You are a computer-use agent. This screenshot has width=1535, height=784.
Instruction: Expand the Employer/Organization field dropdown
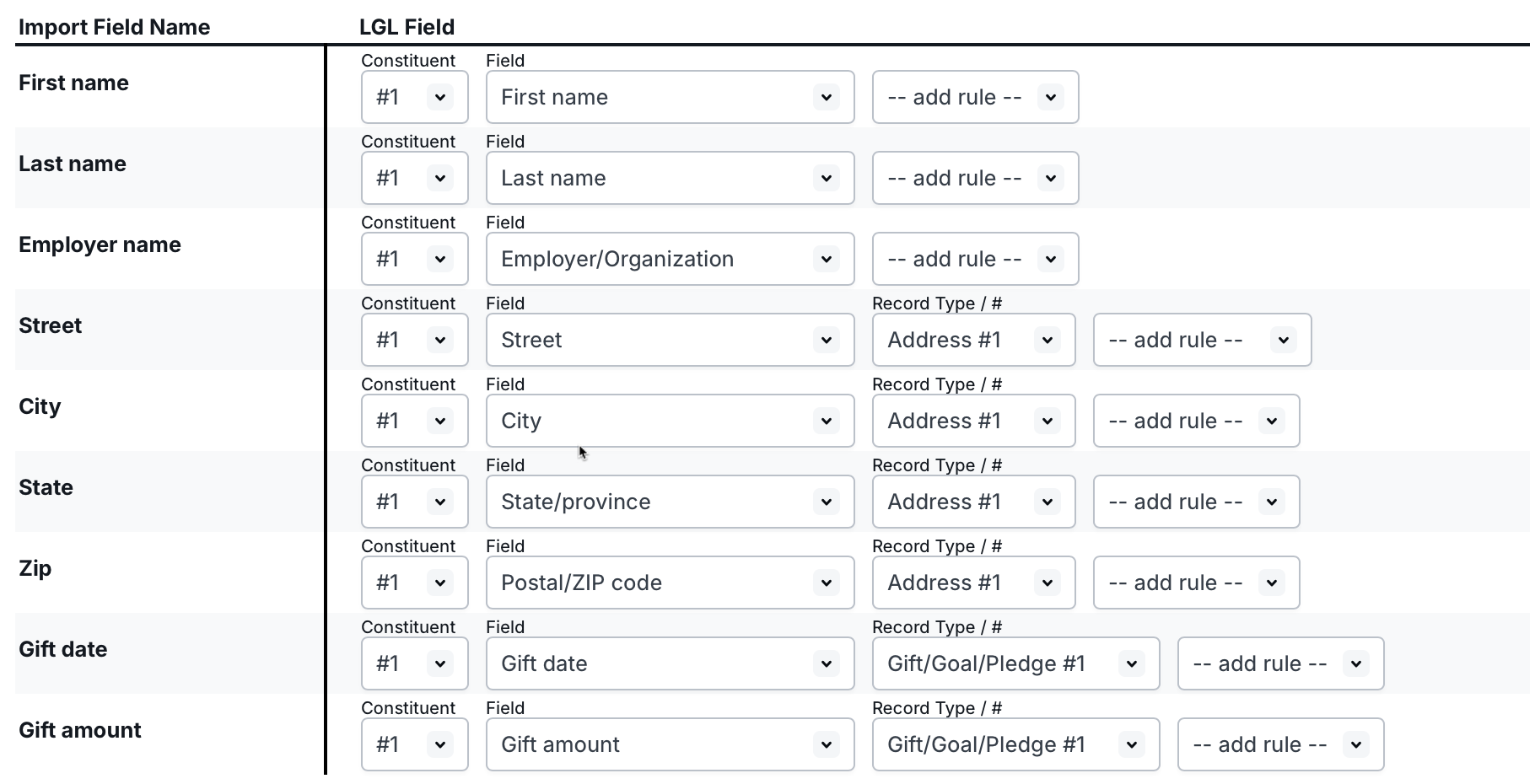point(670,259)
